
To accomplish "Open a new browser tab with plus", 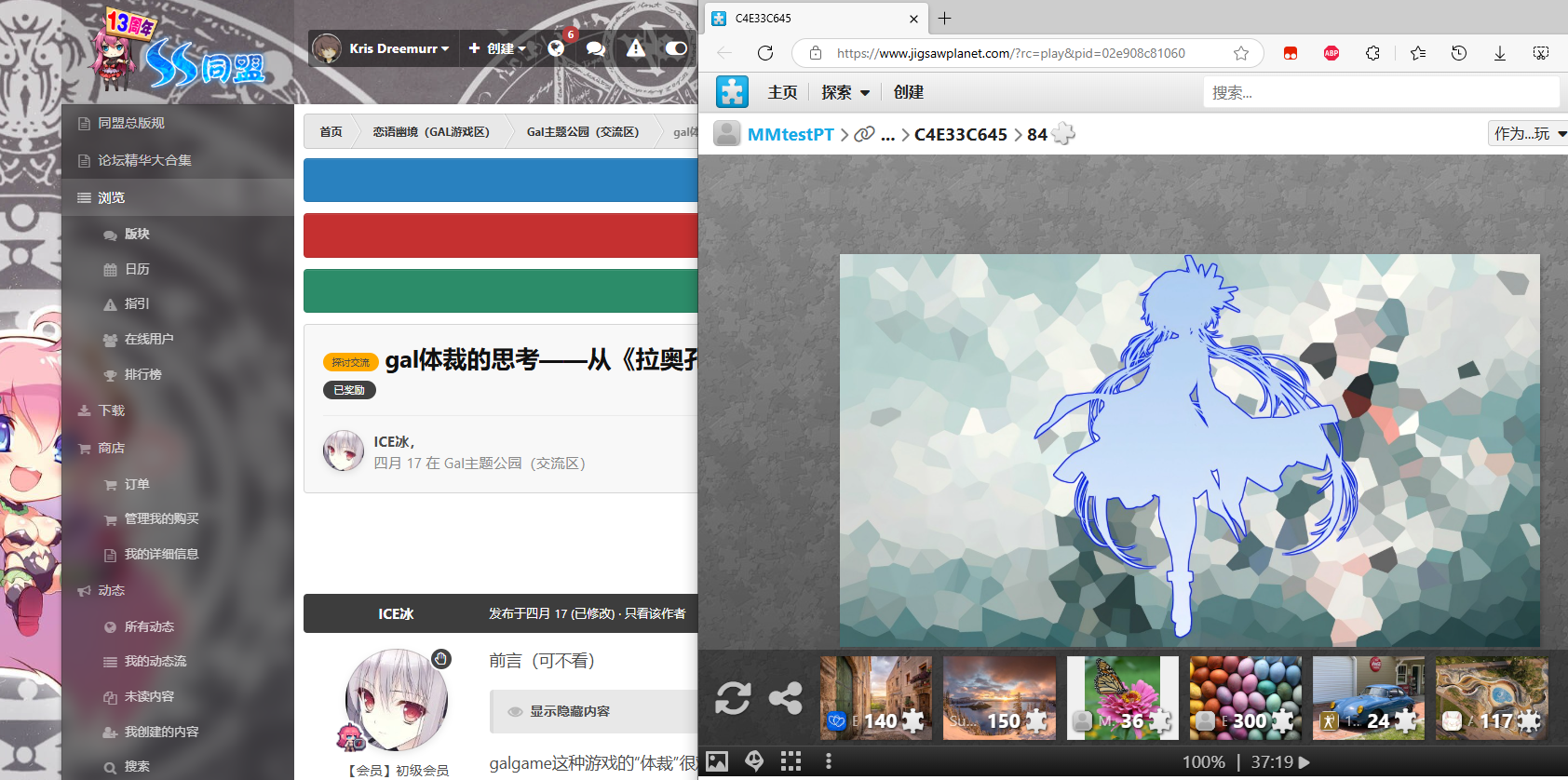I will coord(944,19).
